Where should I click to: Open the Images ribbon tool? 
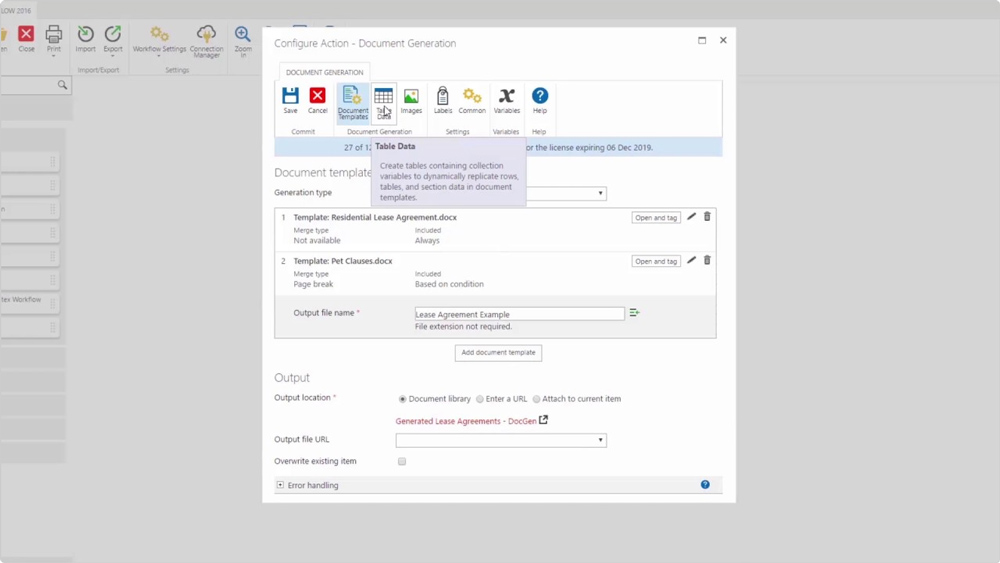[411, 99]
